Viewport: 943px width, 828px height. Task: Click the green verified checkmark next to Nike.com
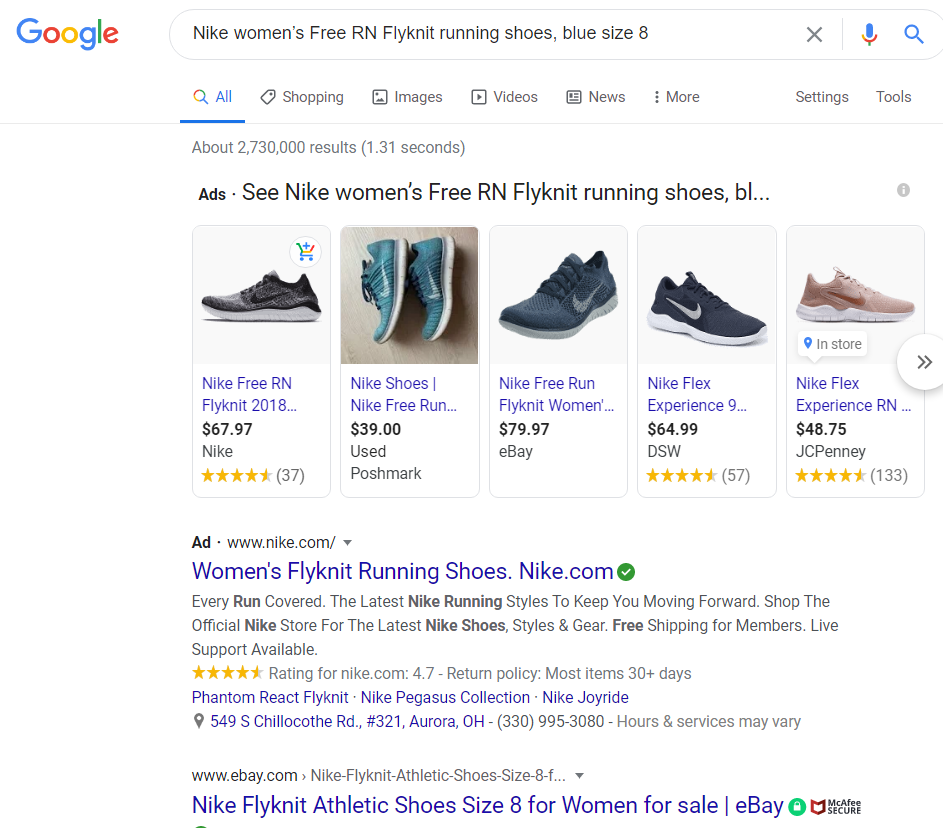pyautogui.click(x=626, y=572)
